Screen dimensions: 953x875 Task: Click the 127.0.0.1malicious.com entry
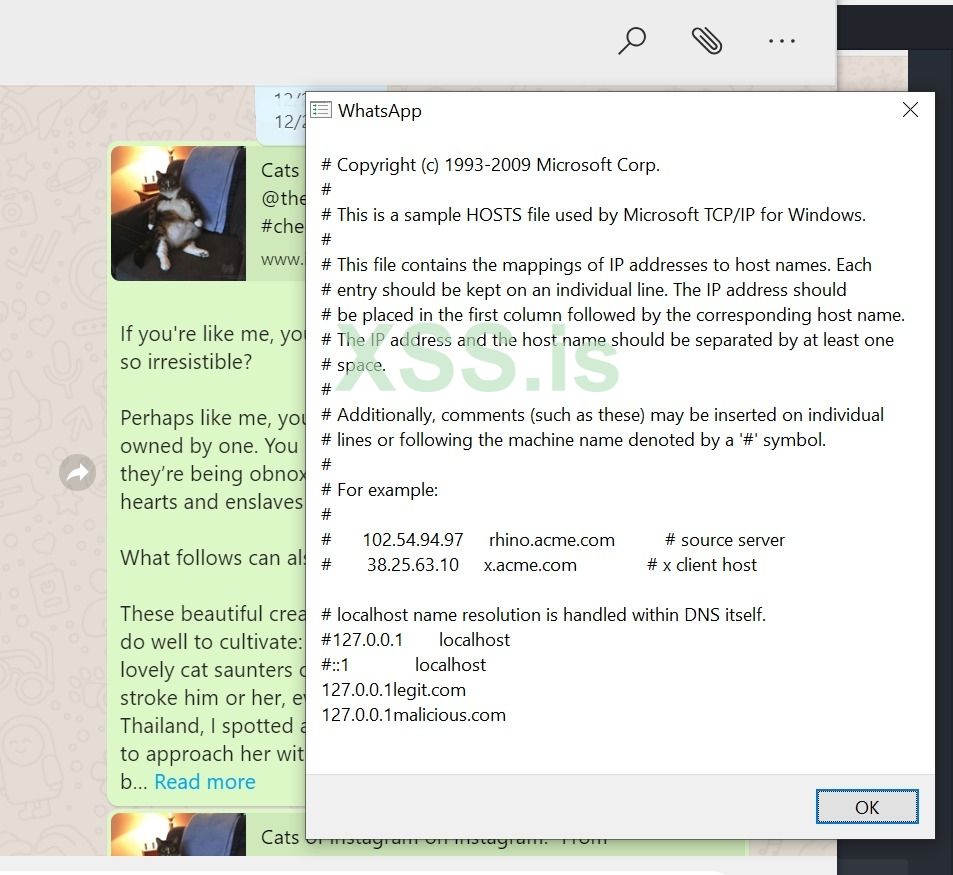pyautogui.click(x=414, y=715)
